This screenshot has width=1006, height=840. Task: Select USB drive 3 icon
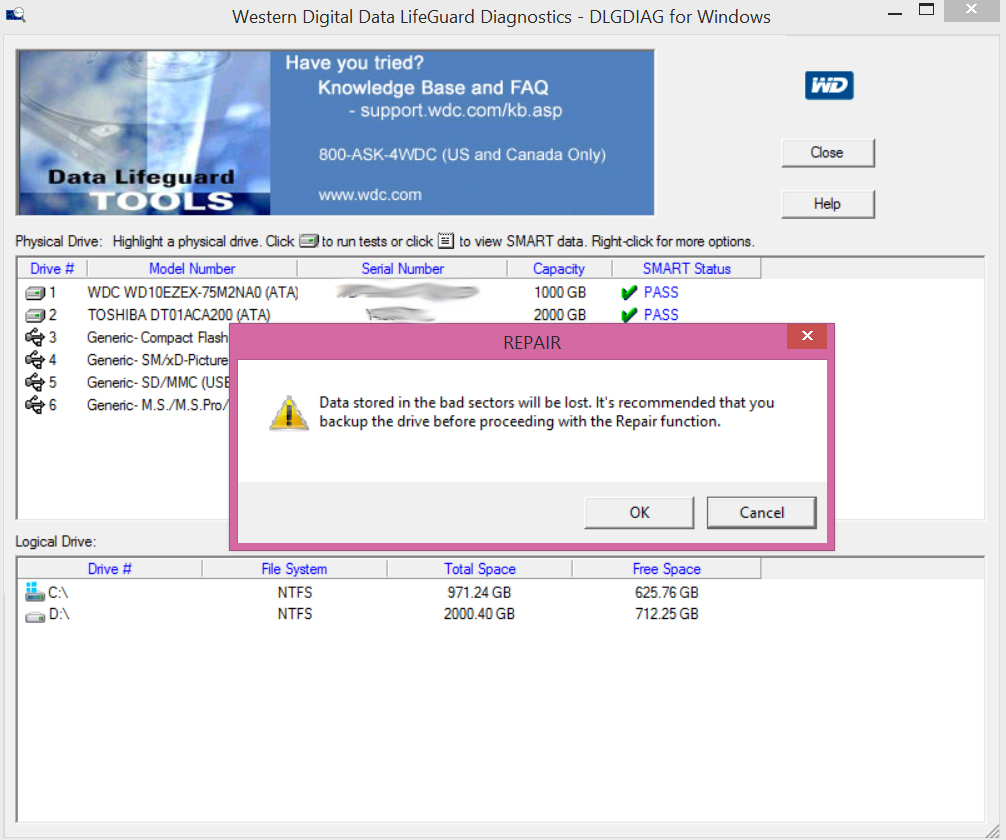[35, 337]
